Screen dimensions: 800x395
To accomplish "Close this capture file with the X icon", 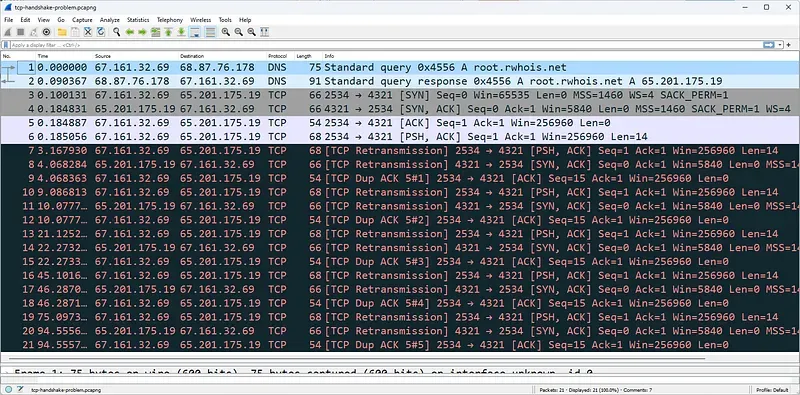I will (88, 32).
